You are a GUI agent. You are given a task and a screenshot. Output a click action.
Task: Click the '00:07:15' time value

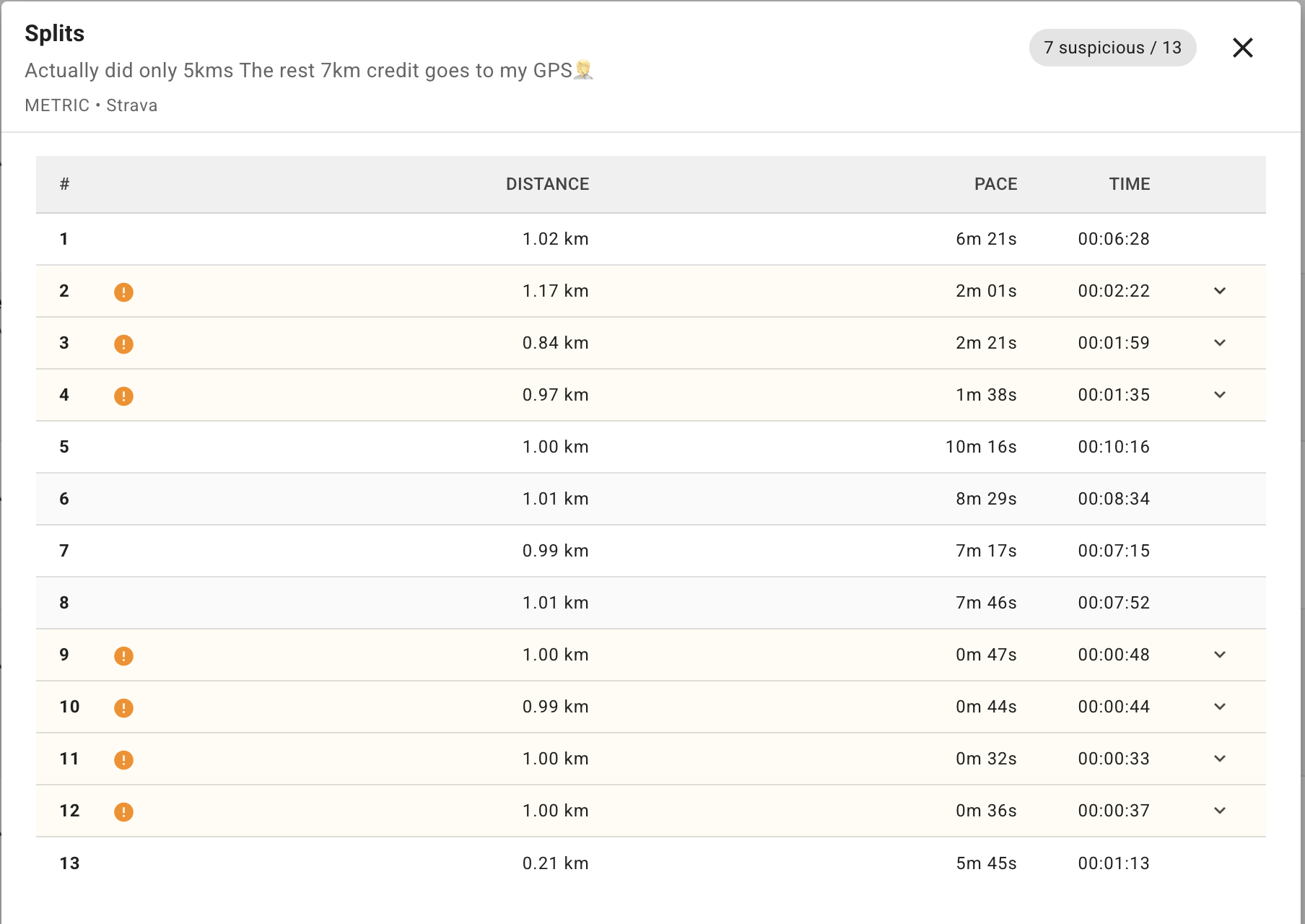pos(1114,551)
